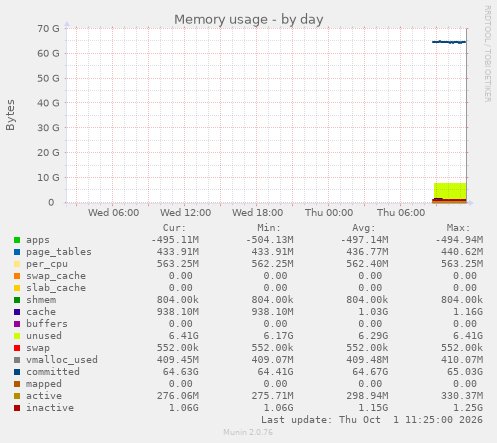The width and height of the screenshot is (497, 443).
Task: Click the page_tables legend color swatch
Action: (x=17, y=252)
